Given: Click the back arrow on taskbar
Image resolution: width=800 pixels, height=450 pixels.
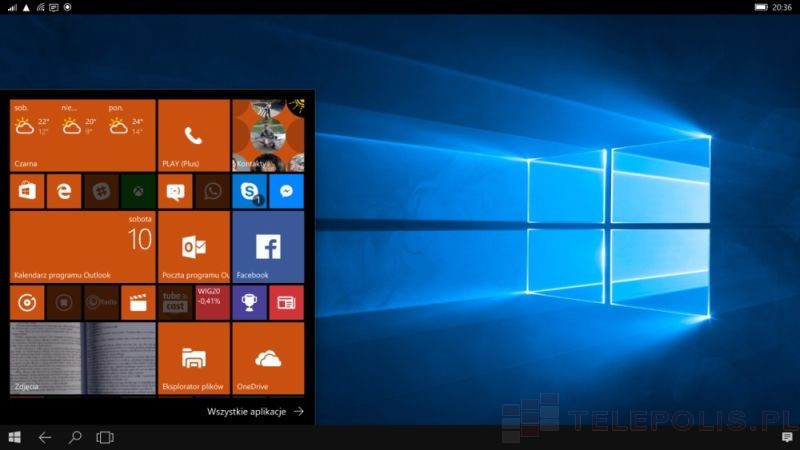Looking at the screenshot, I should pyautogui.click(x=45, y=437).
